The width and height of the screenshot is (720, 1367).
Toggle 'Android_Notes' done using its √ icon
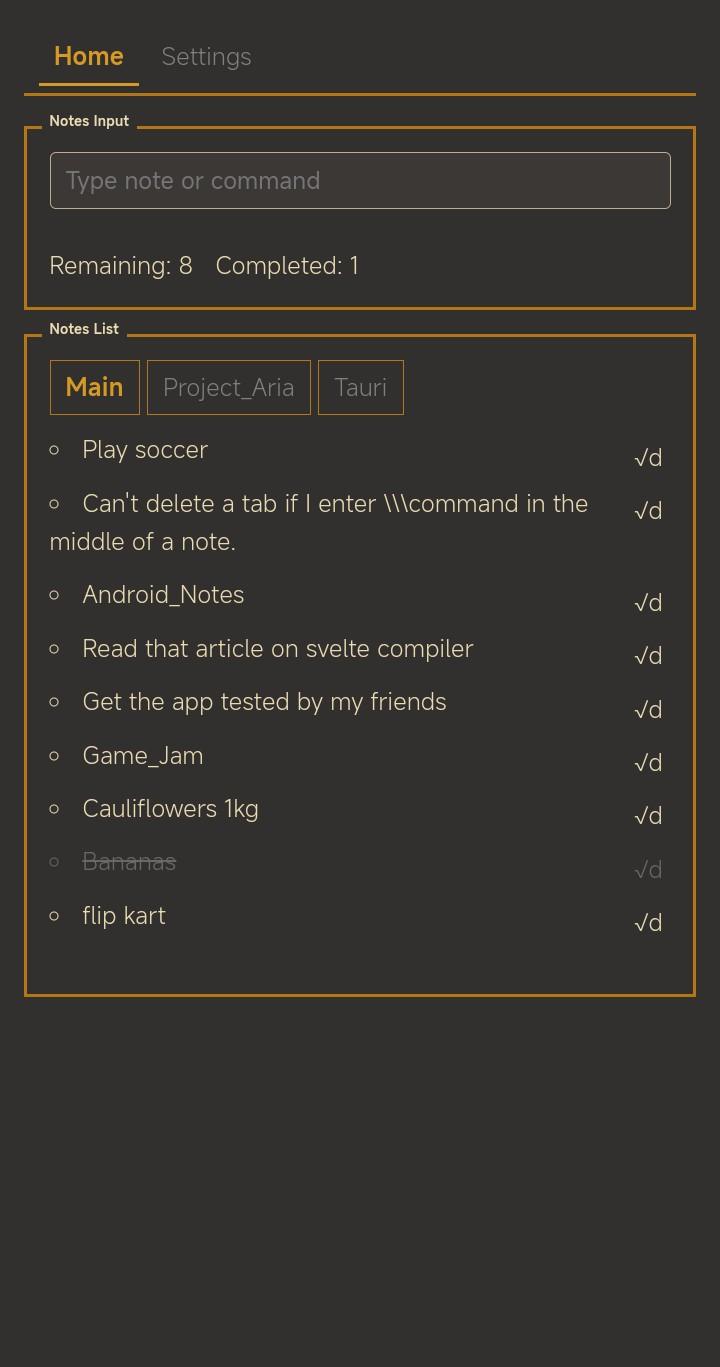point(640,603)
